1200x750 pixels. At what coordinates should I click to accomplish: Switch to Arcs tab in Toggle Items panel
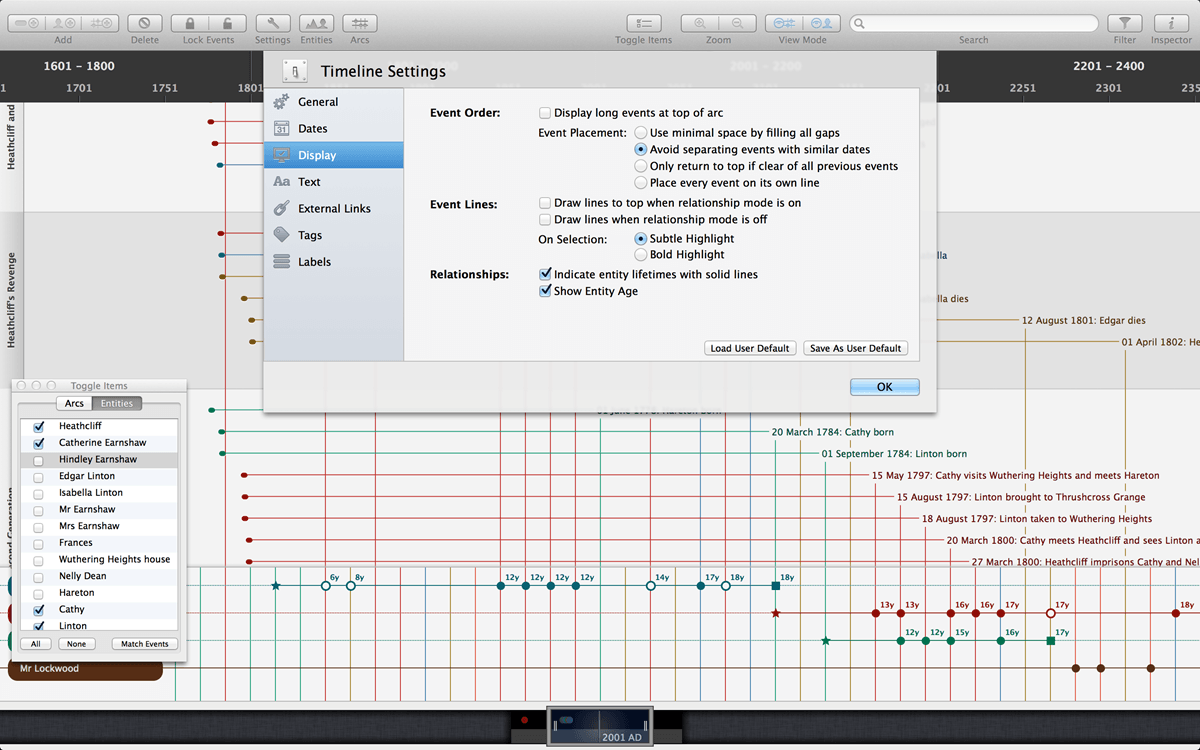point(74,404)
